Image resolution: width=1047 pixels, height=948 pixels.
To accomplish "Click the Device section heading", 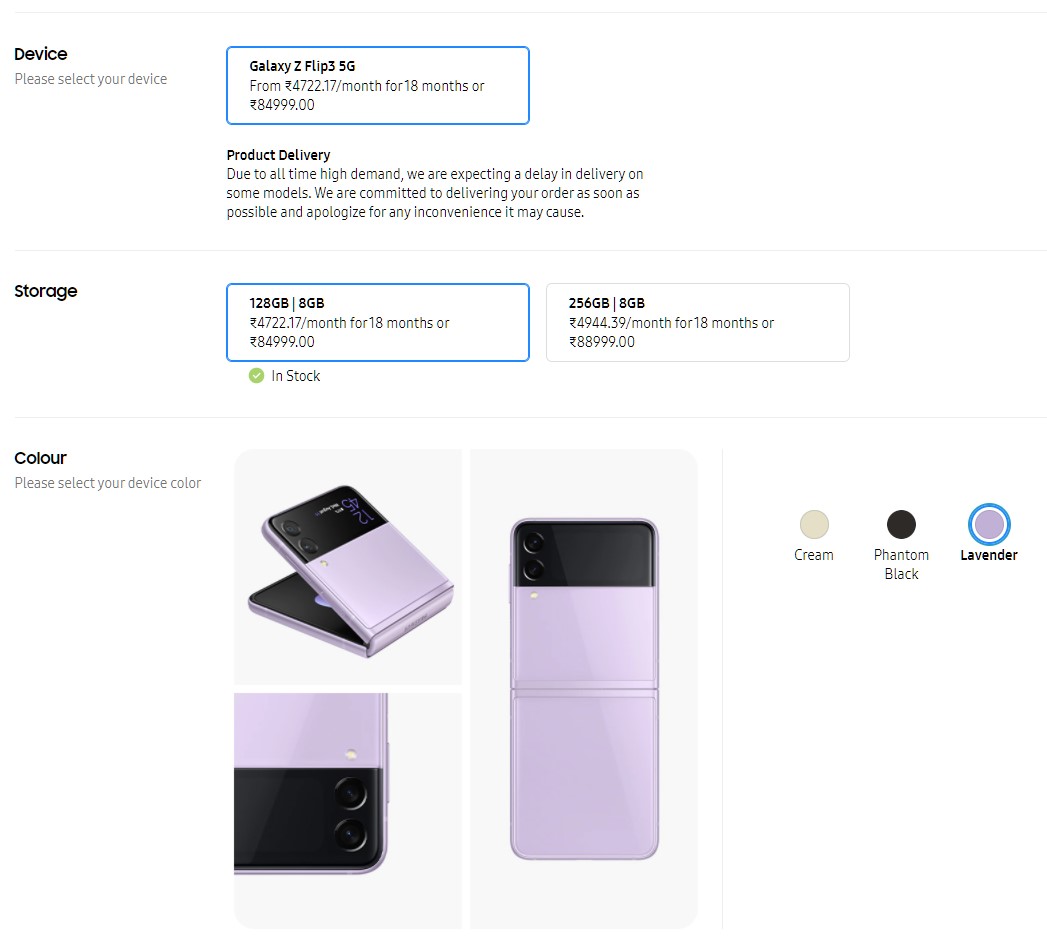I will click(x=41, y=54).
